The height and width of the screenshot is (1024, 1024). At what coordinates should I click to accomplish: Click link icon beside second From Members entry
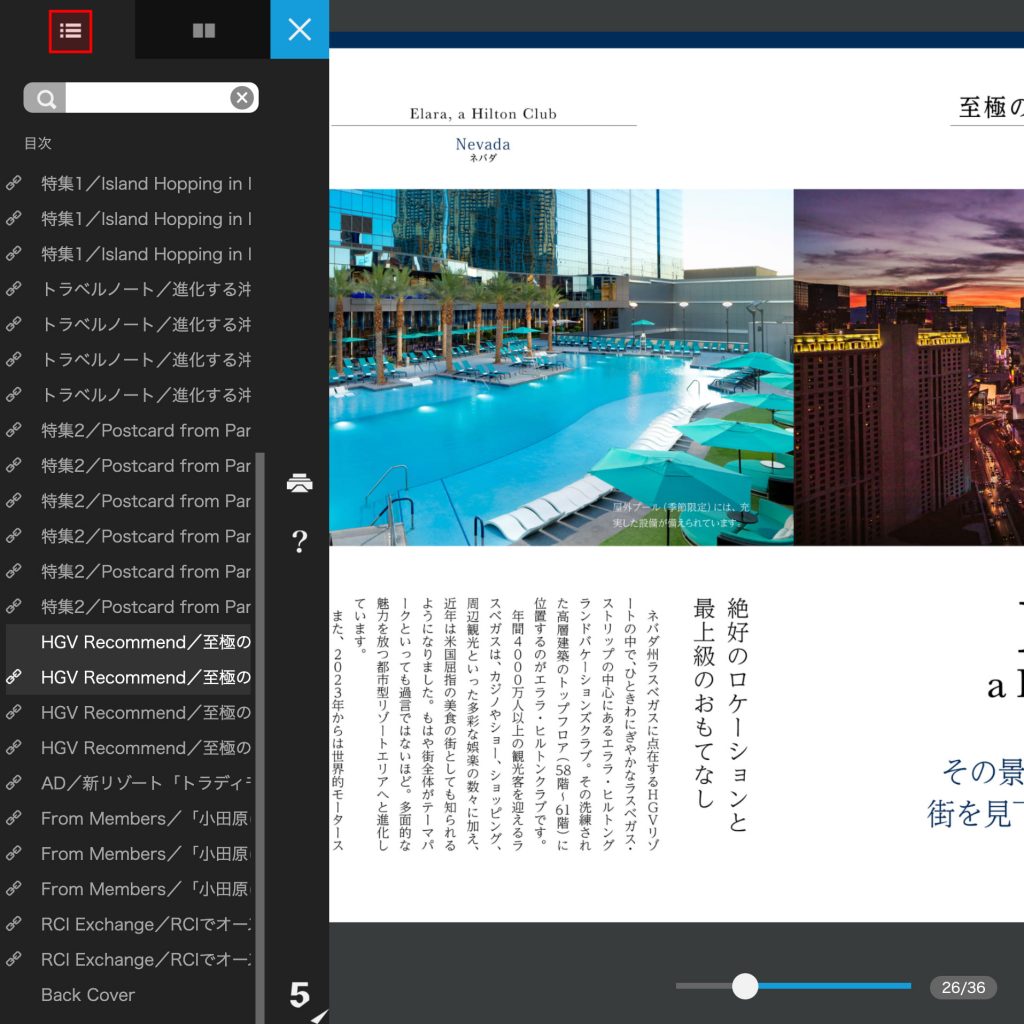14,854
